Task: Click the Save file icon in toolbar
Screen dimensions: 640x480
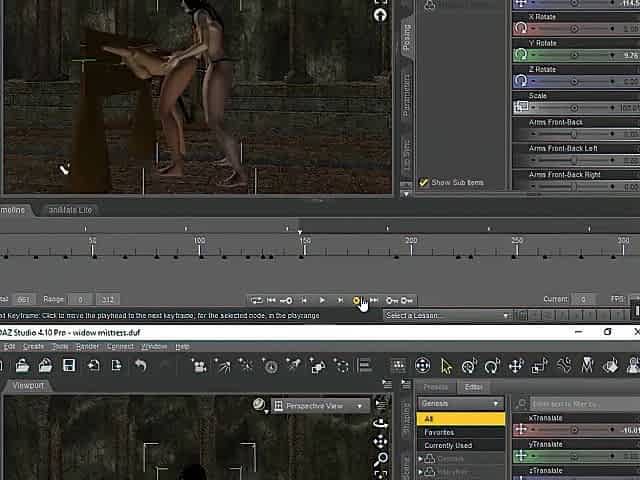Action: [69, 366]
